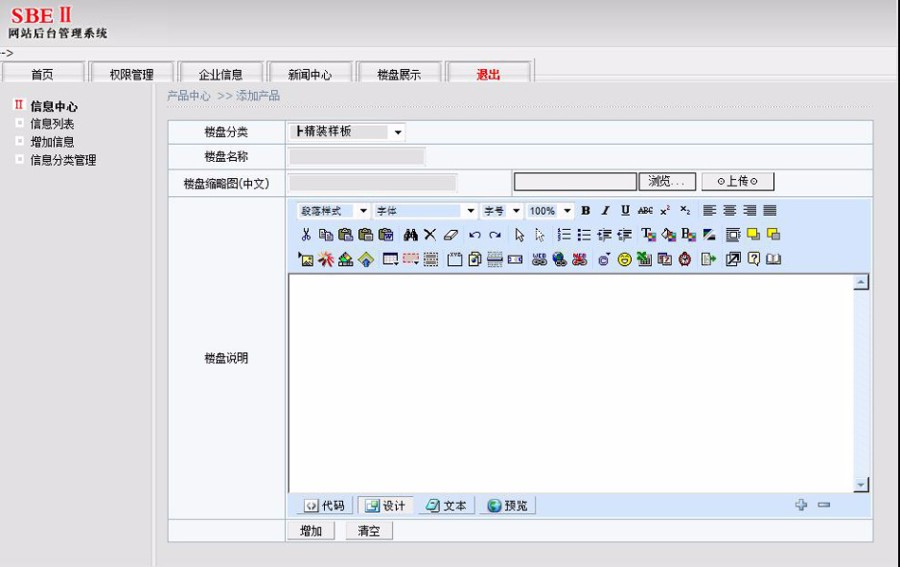Image resolution: width=900 pixels, height=567 pixels.
Task: Click the 清空 clear button
Action: point(369,531)
